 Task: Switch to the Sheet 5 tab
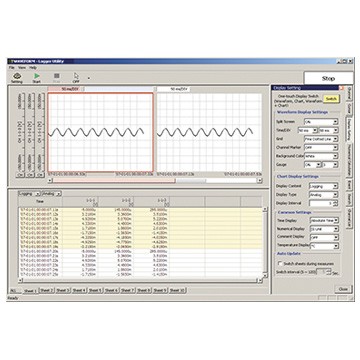tap(95, 290)
